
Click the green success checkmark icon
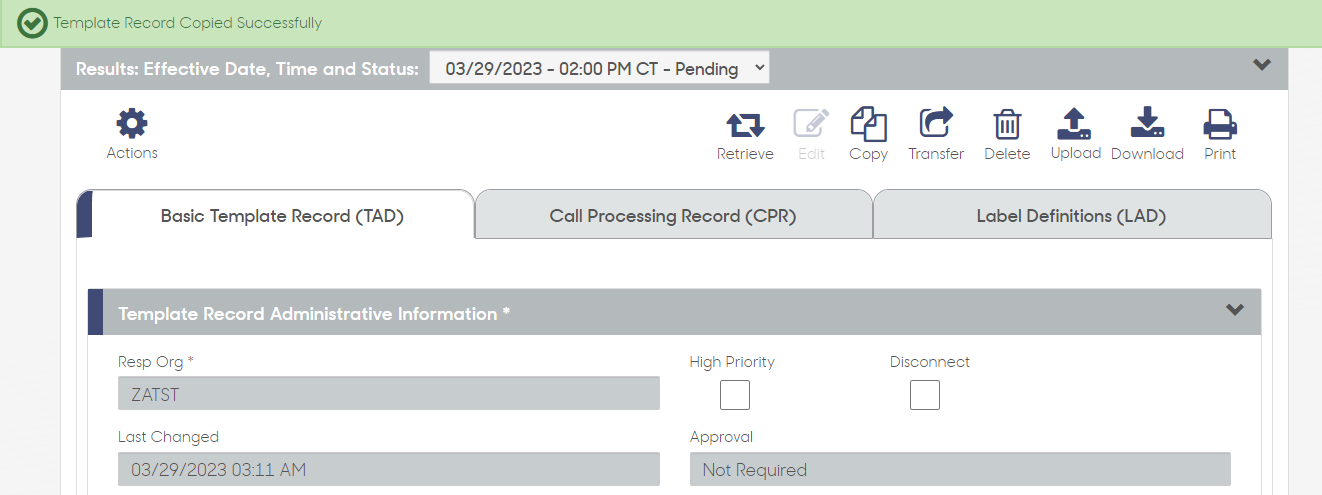[33, 23]
